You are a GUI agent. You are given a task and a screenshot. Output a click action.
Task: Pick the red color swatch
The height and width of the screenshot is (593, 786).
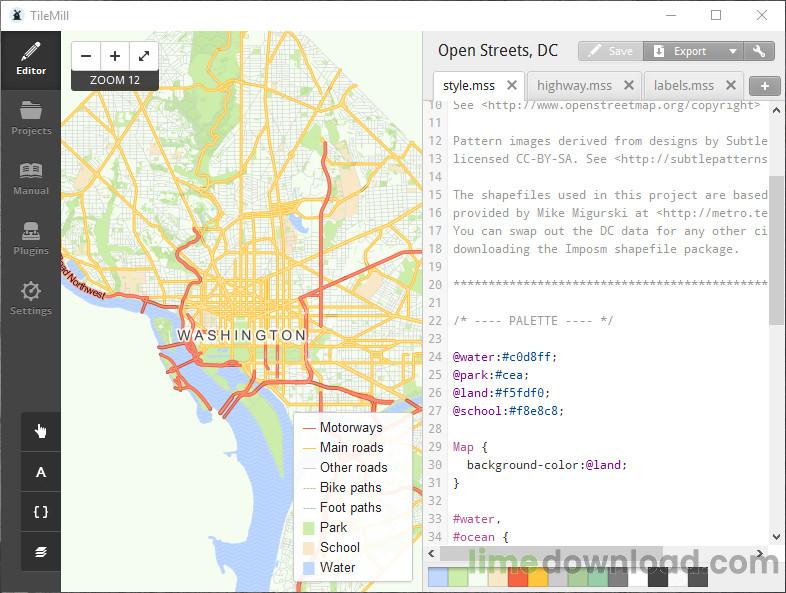(x=517, y=577)
